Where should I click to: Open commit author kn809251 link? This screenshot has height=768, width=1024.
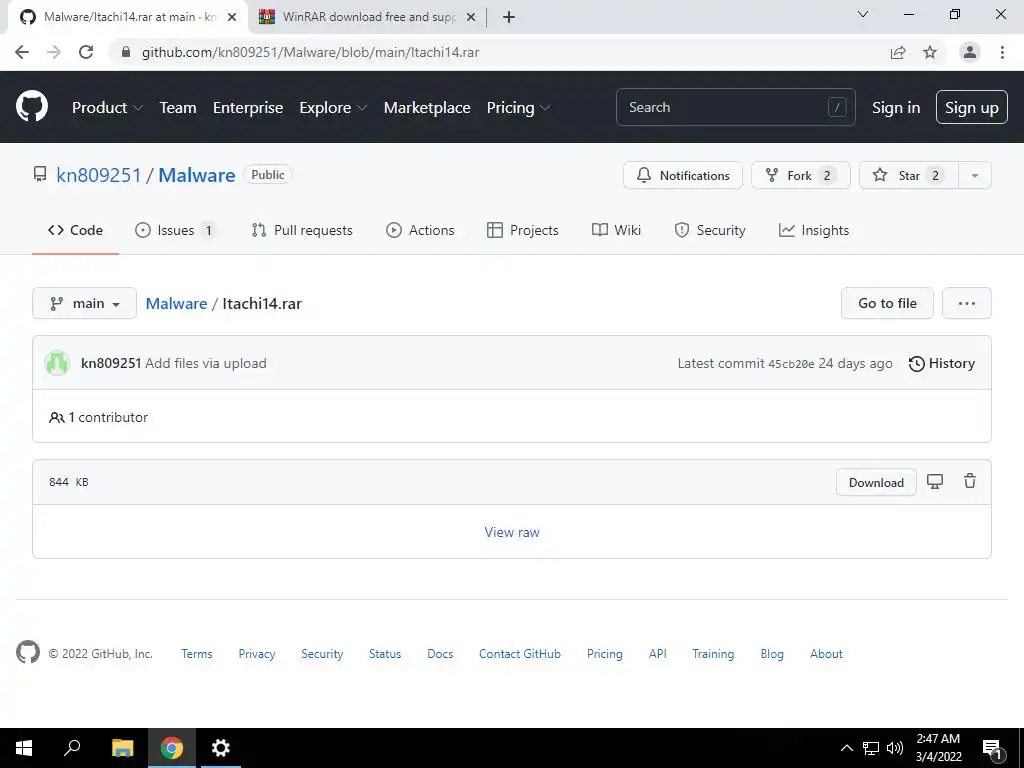[x=111, y=363]
